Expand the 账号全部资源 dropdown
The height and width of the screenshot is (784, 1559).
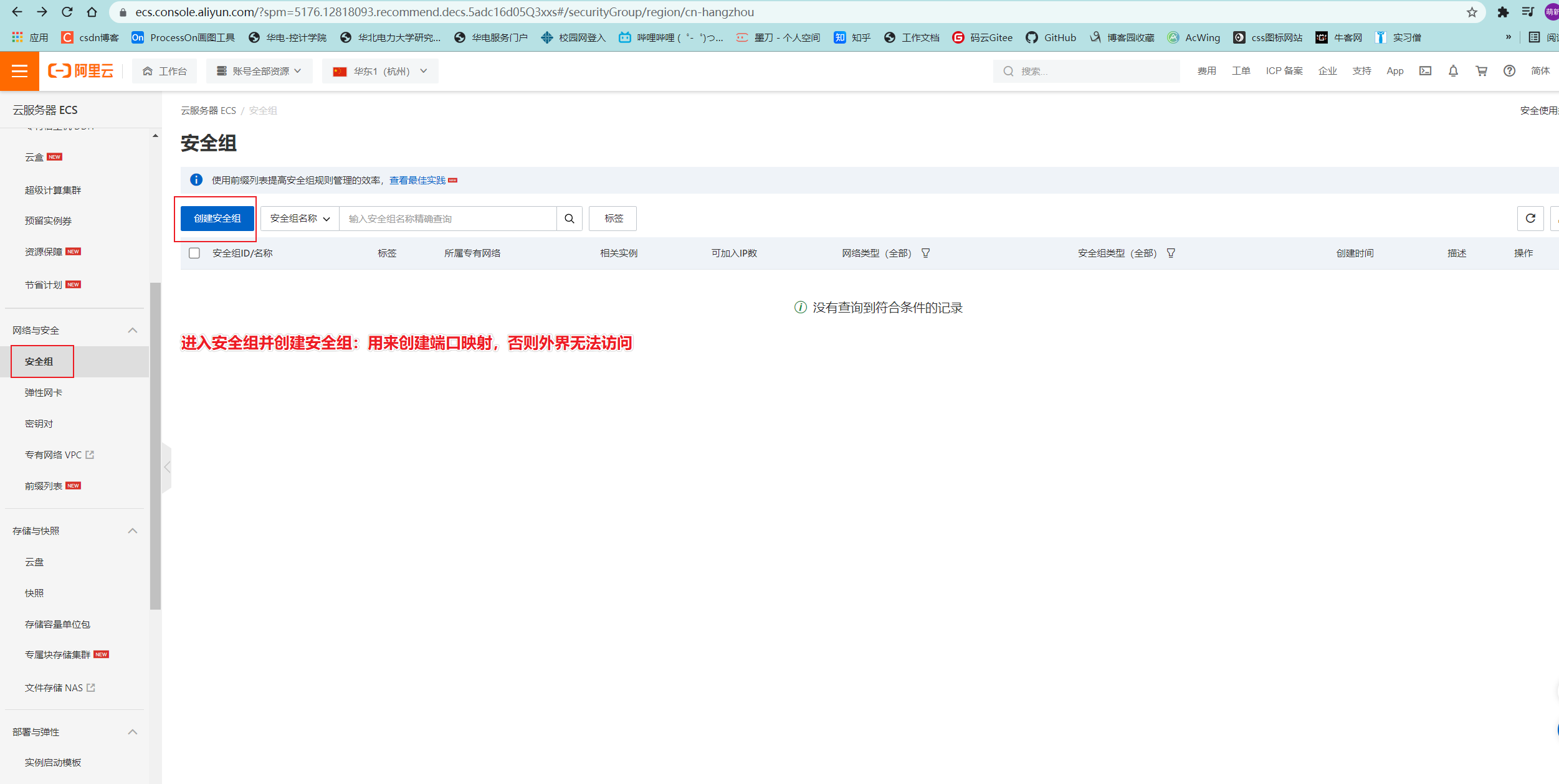[x=259, y=70]
